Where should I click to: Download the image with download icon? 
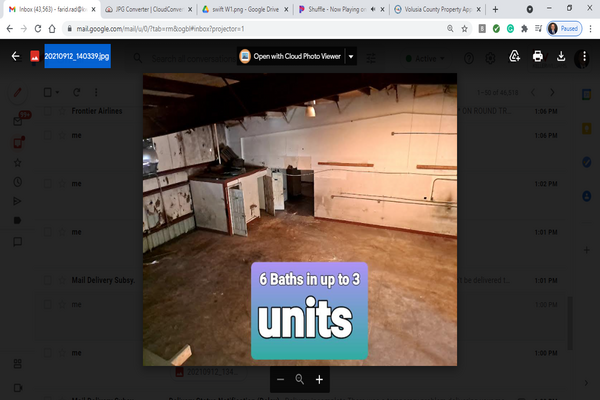pos(561,57)
